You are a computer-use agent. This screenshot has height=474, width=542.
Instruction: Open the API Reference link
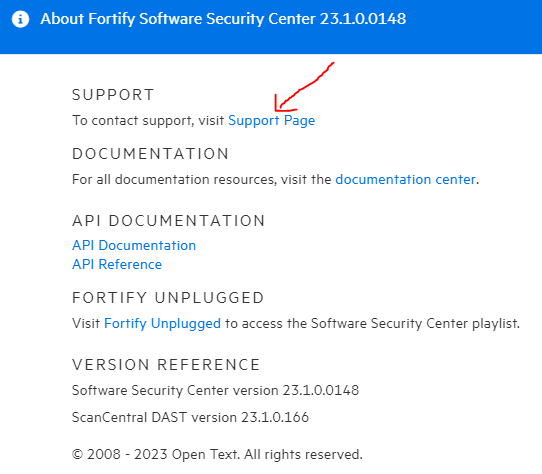pyautogui.click(x=117, y=264)
